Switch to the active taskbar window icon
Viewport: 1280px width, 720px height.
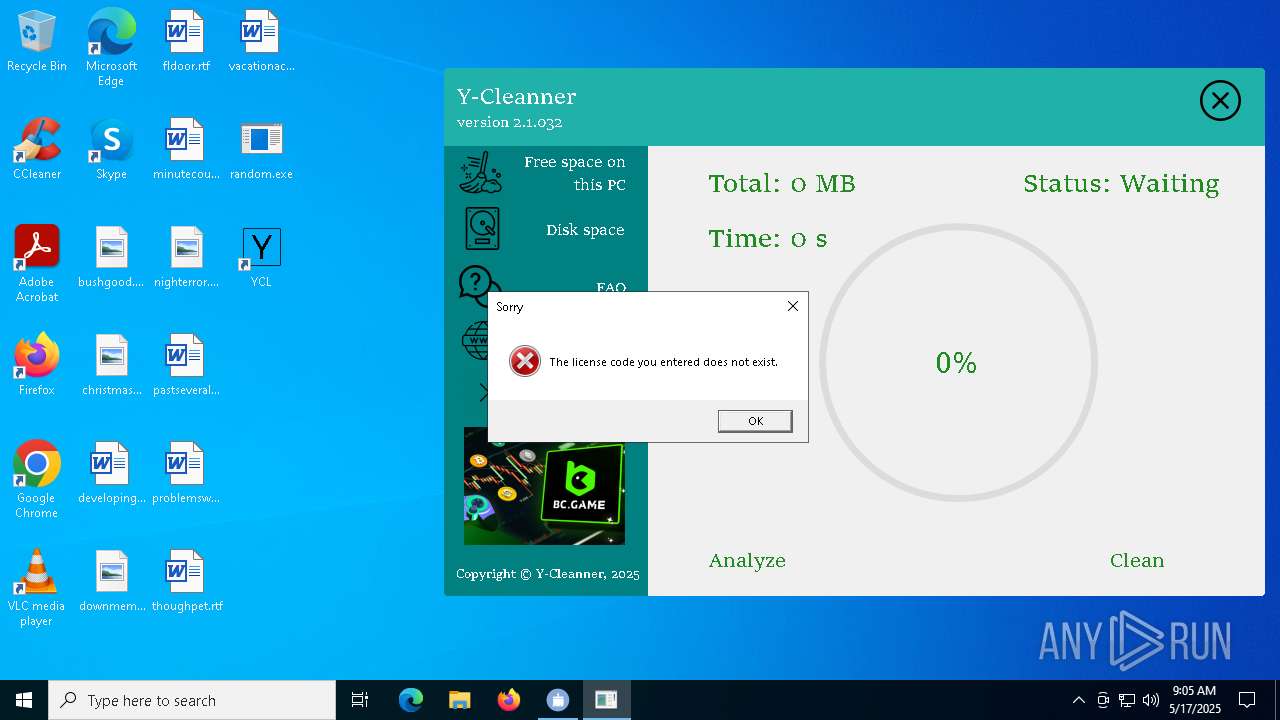[606, 700]
